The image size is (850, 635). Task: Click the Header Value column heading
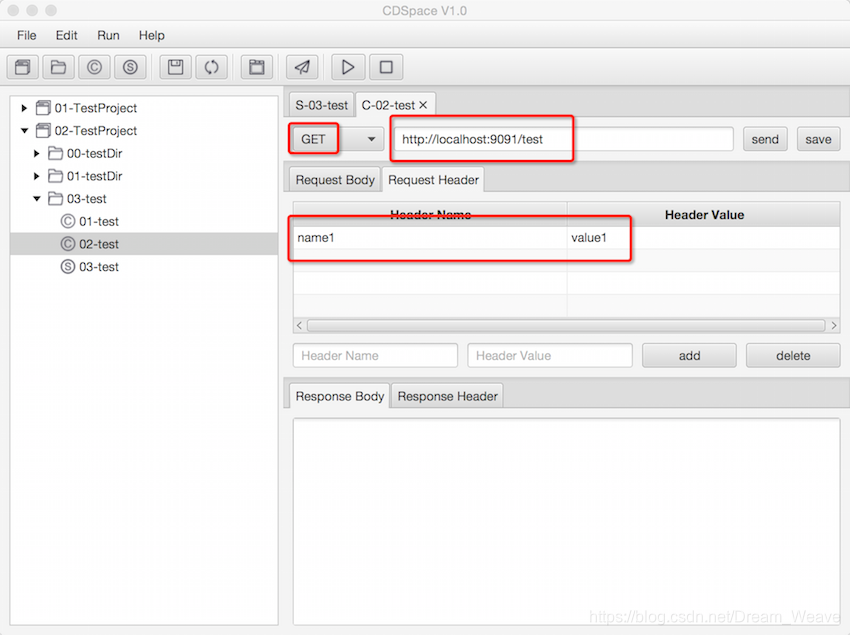[x=704, y=215]
